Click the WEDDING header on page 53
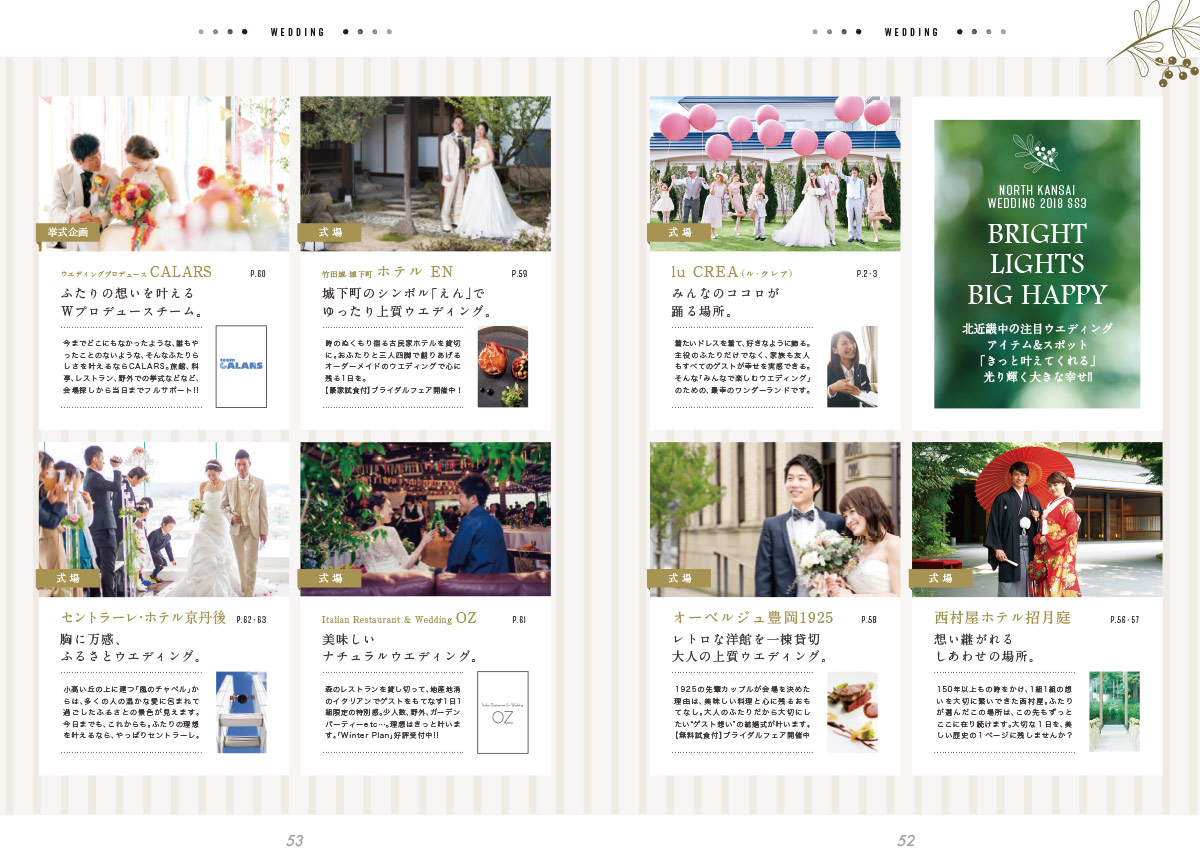1200x862 pixels. [298, 32]
